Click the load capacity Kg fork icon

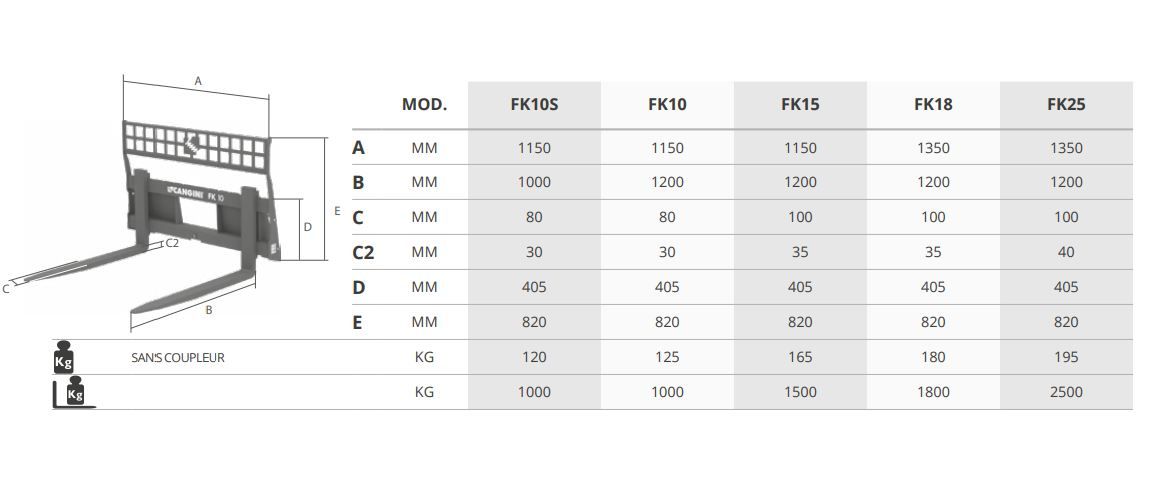69,393
